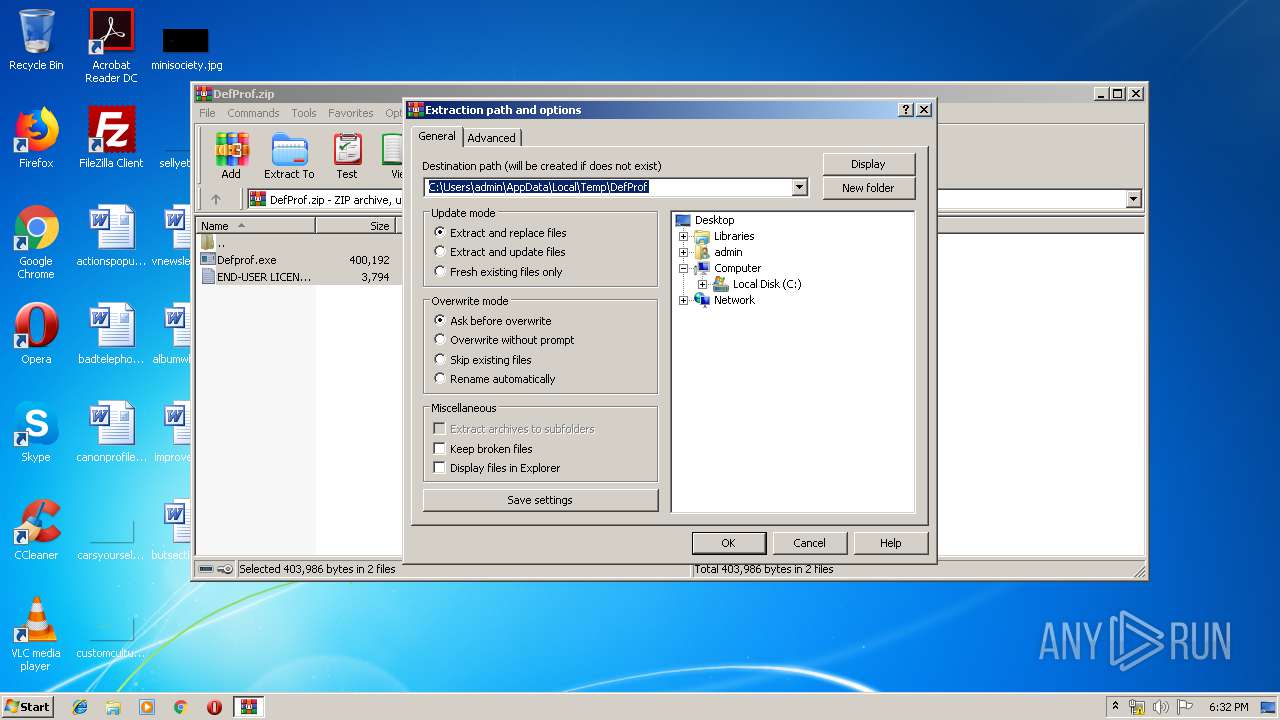Launch the Google Chrome desktop shortcut
This screenshot has width=1280, height=720.
click(36, 242)
